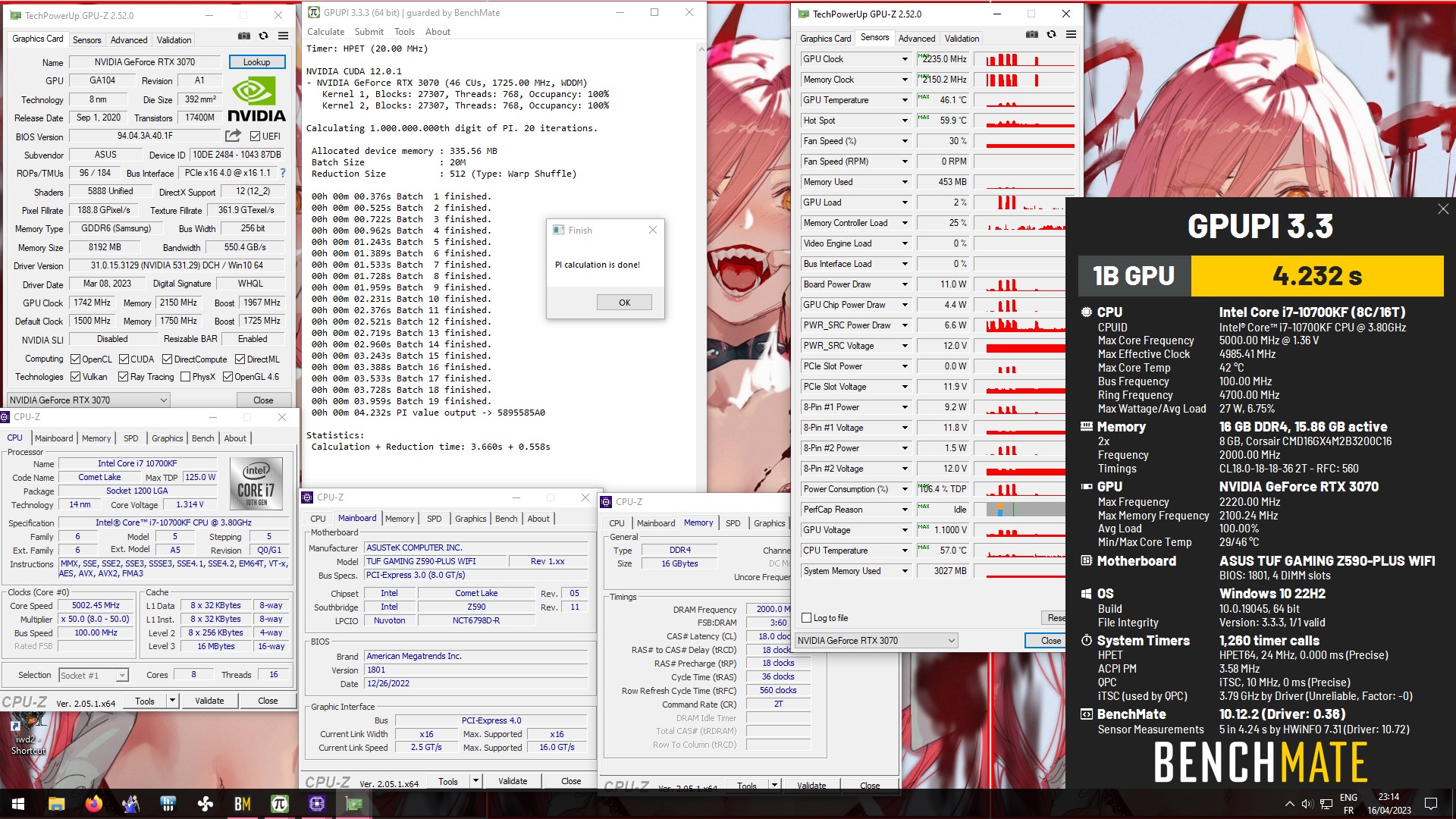Open hamburger menu in GPU-Z Sensors window

pyautogui.click(x=1071, y=34)
